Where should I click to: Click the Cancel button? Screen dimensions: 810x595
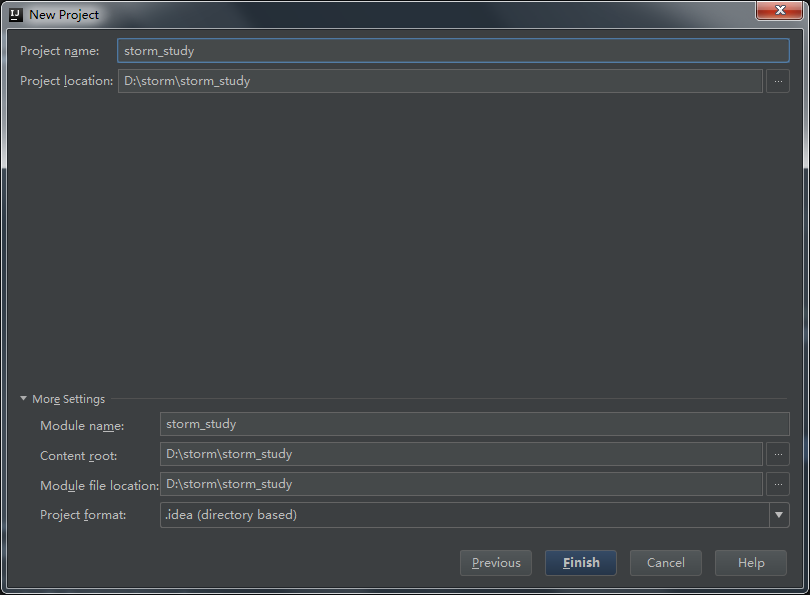[x=665, y=563]
